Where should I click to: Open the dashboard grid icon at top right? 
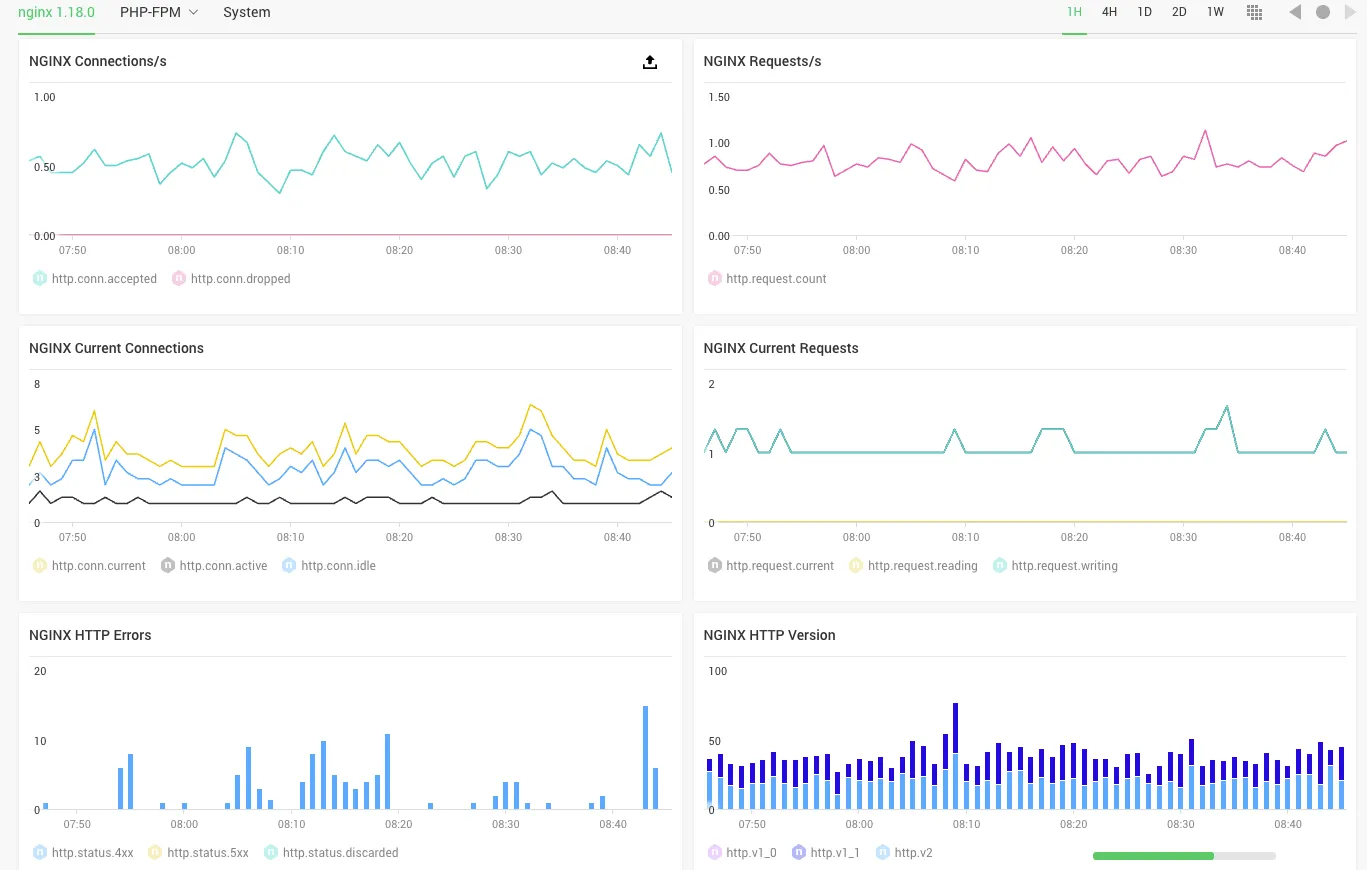[x=1254, y=12]
